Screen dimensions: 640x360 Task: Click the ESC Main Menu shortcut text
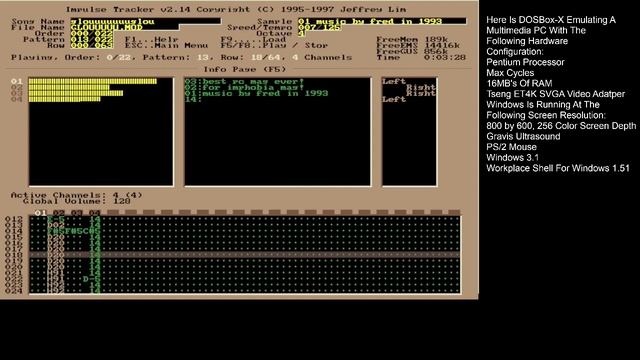click(x=166, y=45)
